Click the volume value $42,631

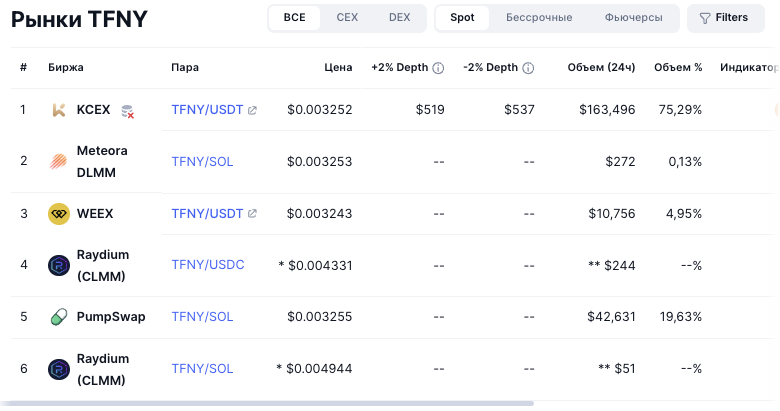point(611,316)
